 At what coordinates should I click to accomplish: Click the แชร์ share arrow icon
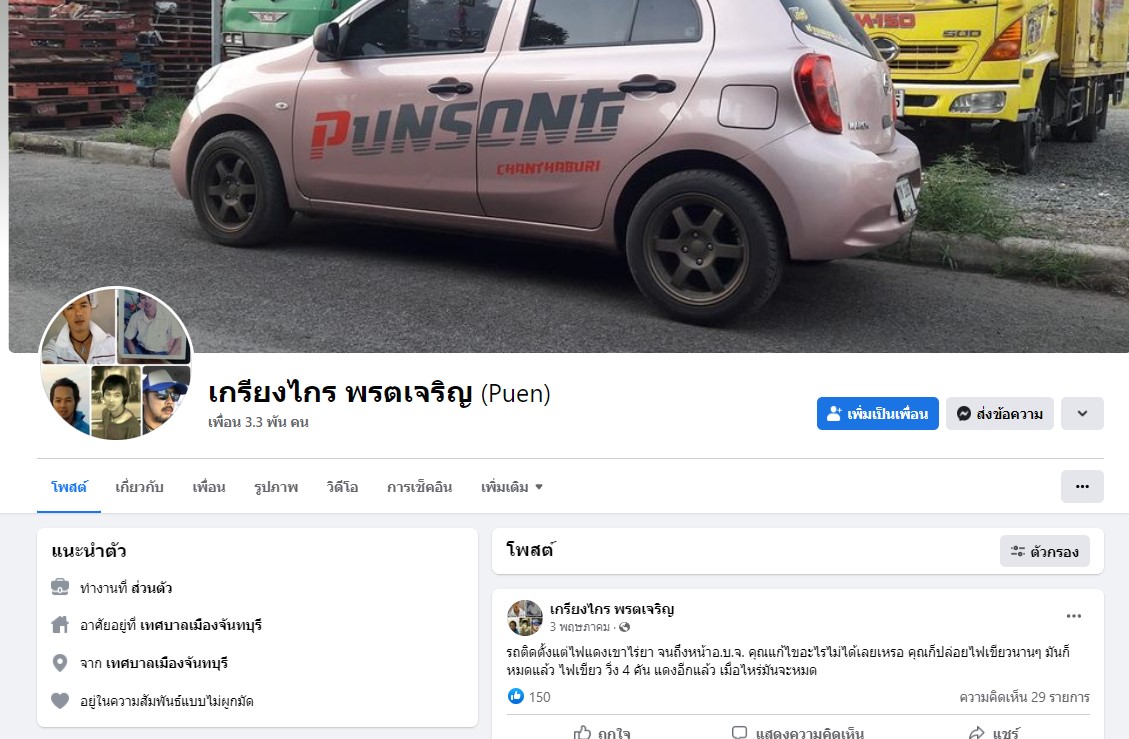click(x=976, y=733)
